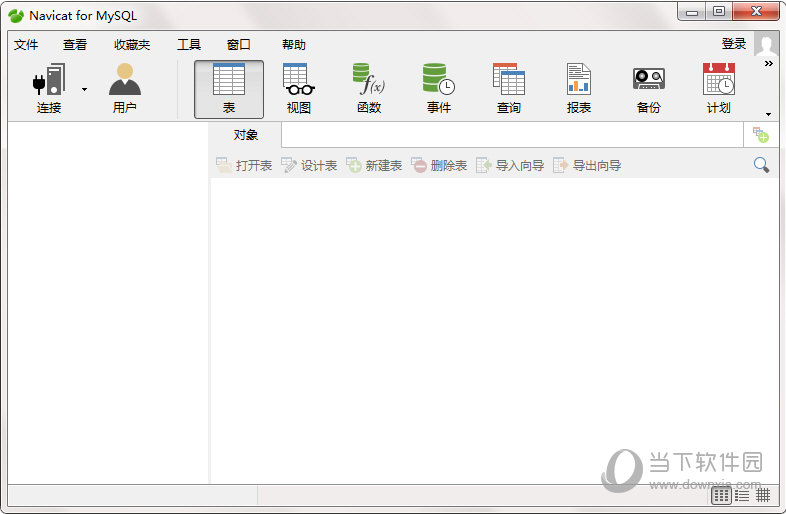The image size is (786, 514).
Task: Click the user avatar icon
Action: pyautogui.click(x=766, y=44)
